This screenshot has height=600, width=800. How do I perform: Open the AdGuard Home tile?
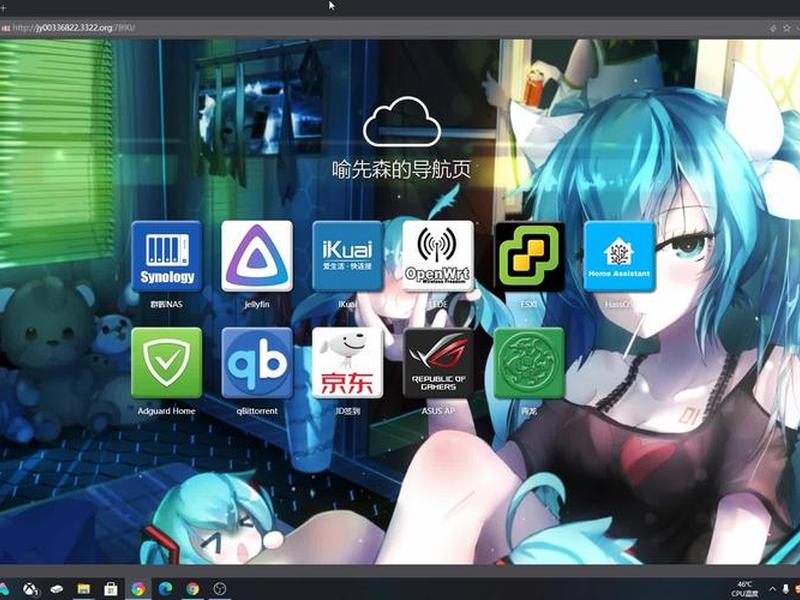coord(167,363)
